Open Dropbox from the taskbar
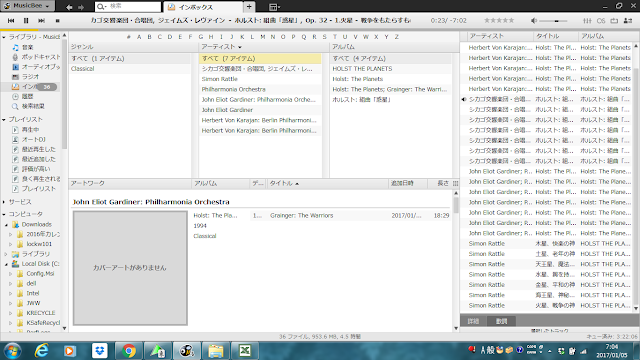 point(100,351)
